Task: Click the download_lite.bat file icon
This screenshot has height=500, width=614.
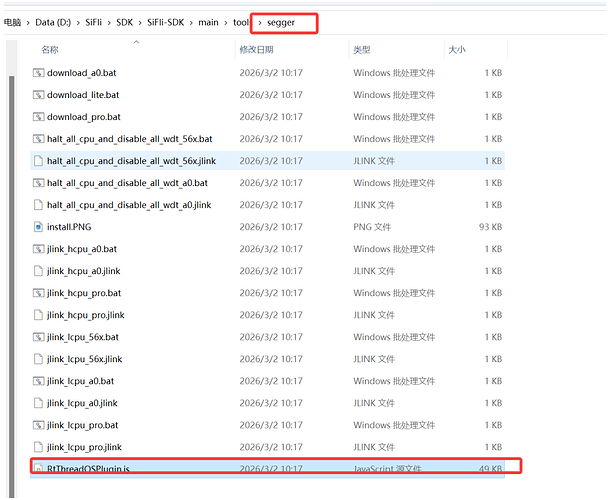Action: pyautogui.click(x=38, y=95)
